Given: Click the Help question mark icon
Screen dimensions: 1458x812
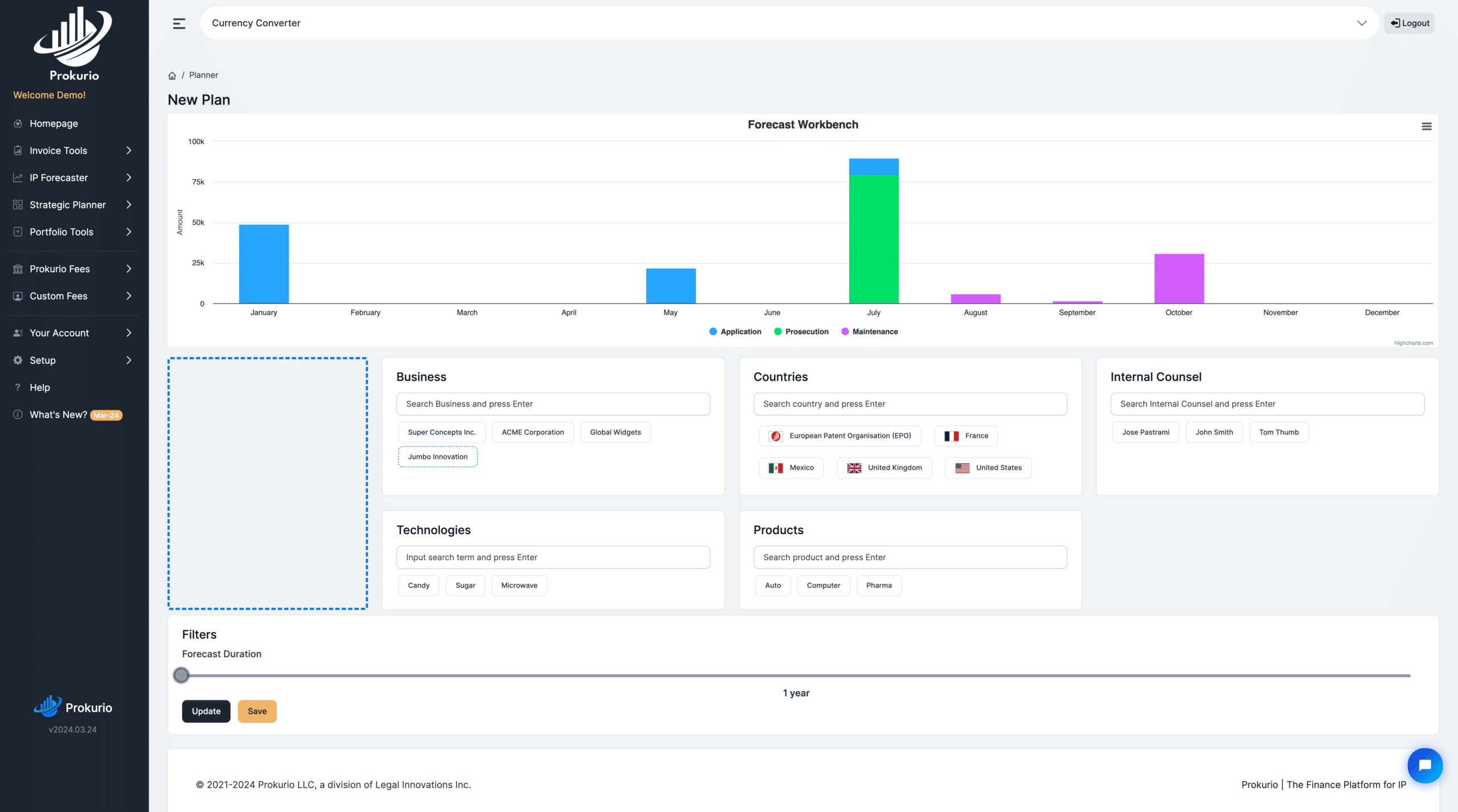Looking at the screenshot, I should tap(18, 387).
